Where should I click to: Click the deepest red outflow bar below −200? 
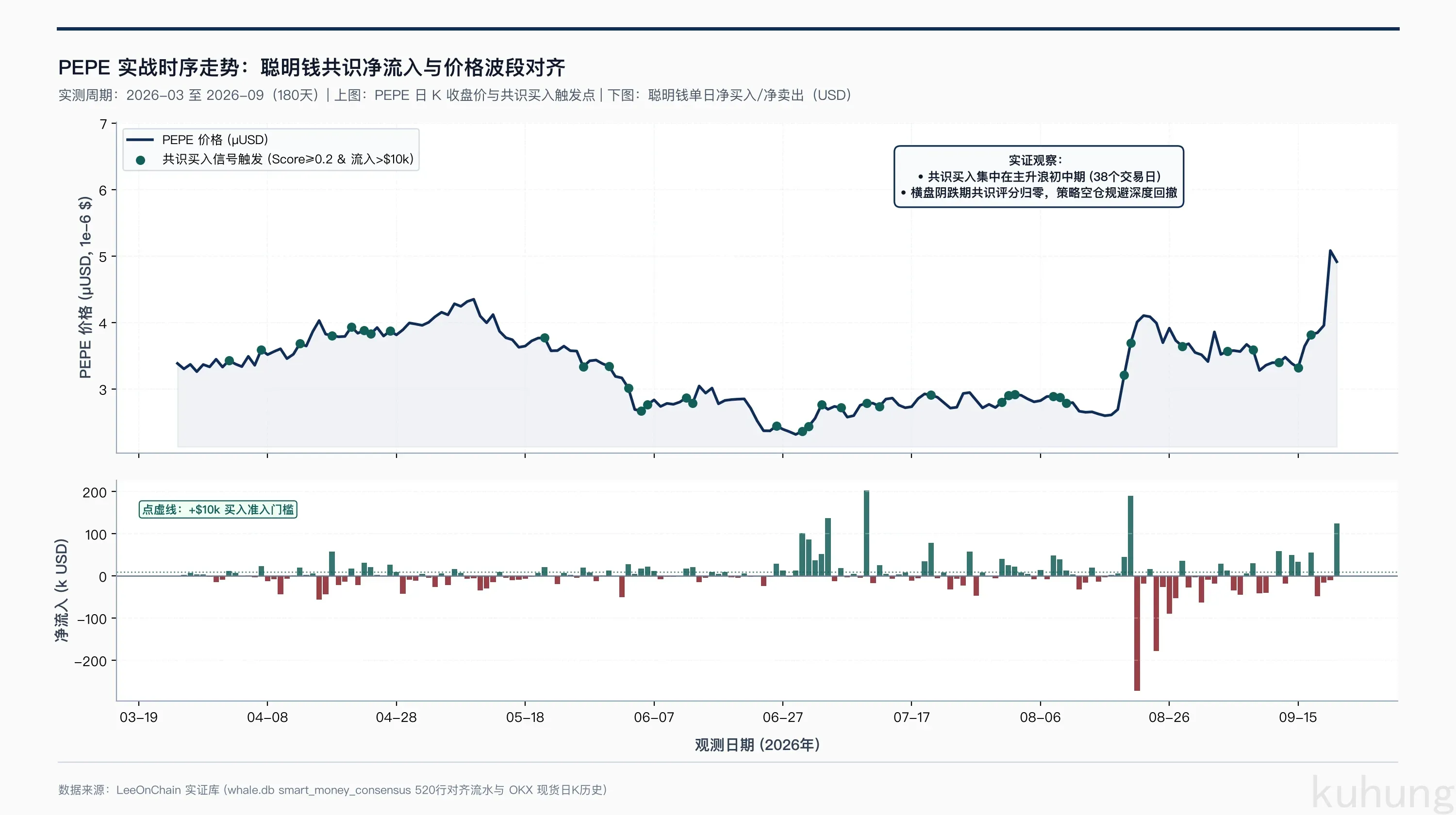point(1137,633)
